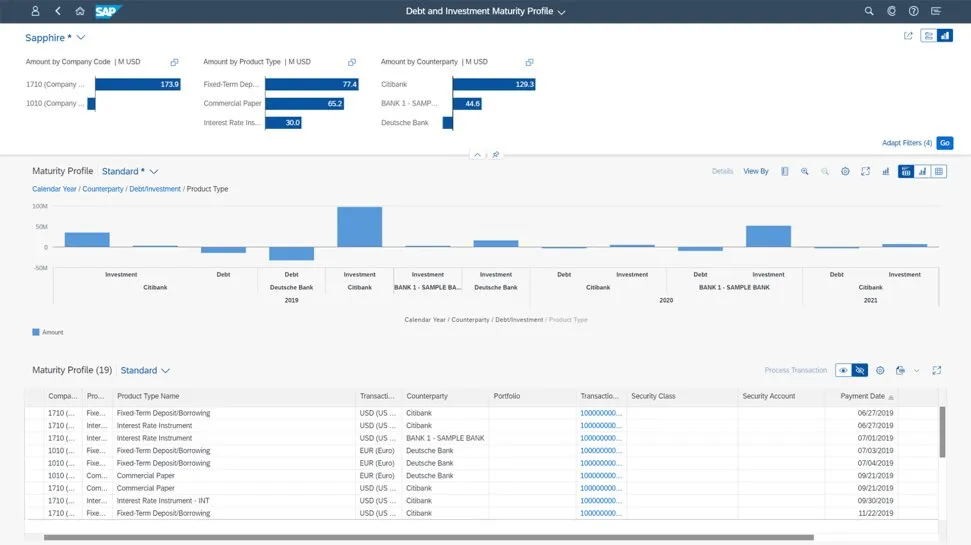Click Adapt Filters (4) link
971x545 pixels.
tap(906, 143)
